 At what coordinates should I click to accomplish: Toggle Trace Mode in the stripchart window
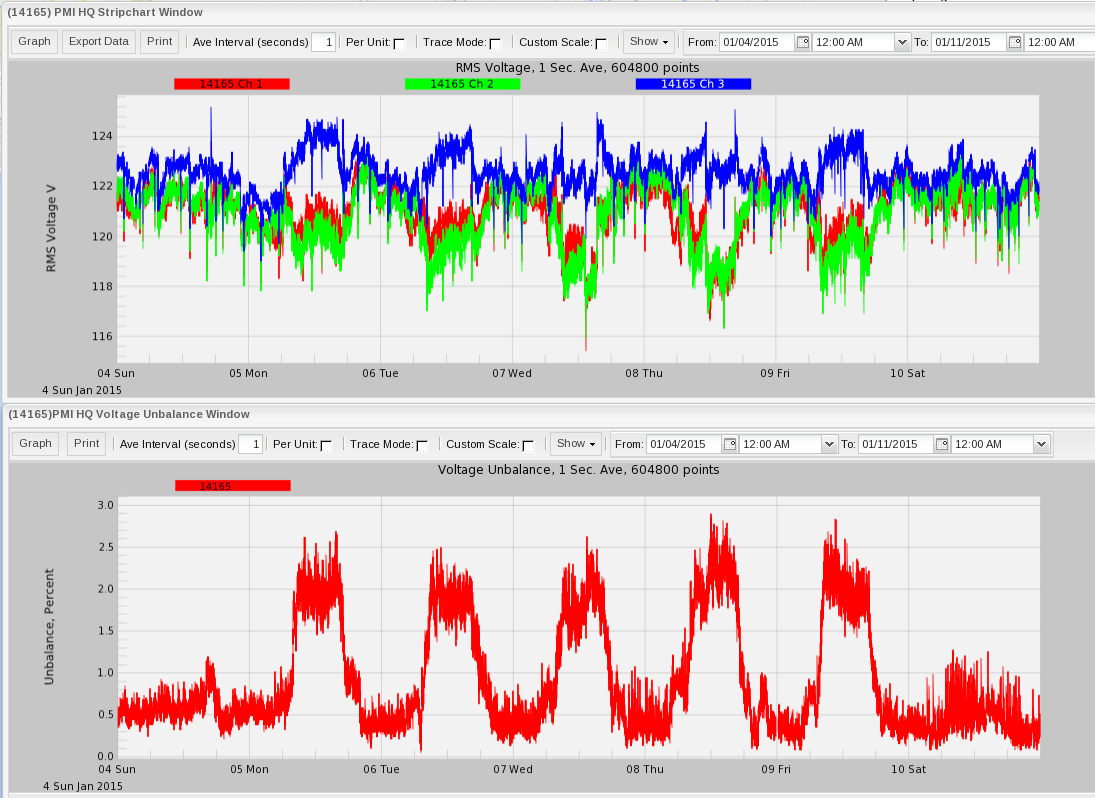click(495, 44)
